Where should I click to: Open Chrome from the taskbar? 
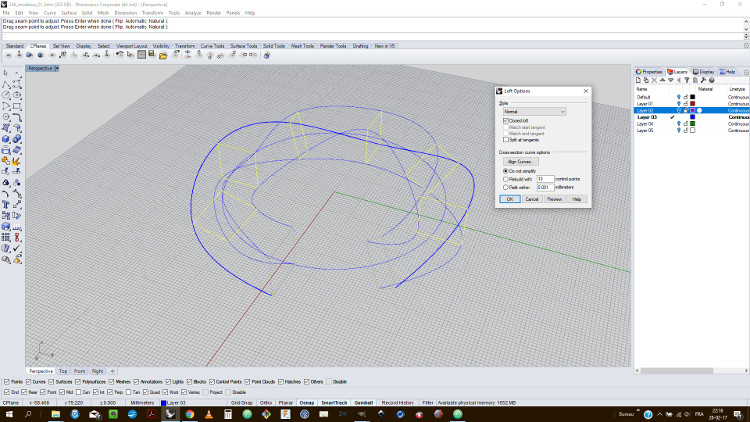(190, 414)
